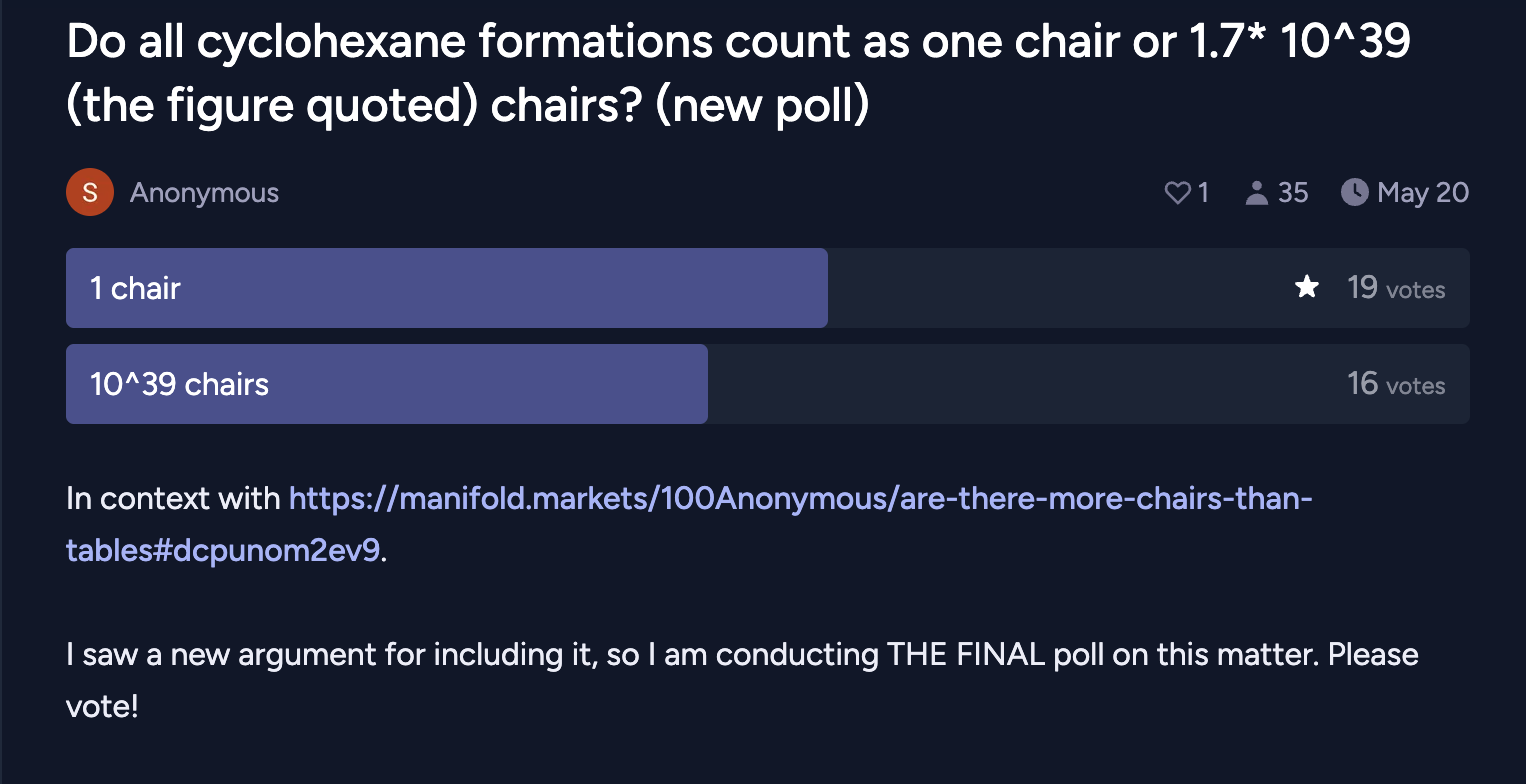1526x784 pixels.
Task: Click the star icon on 1 chair option
Action: click(1306, 288)
